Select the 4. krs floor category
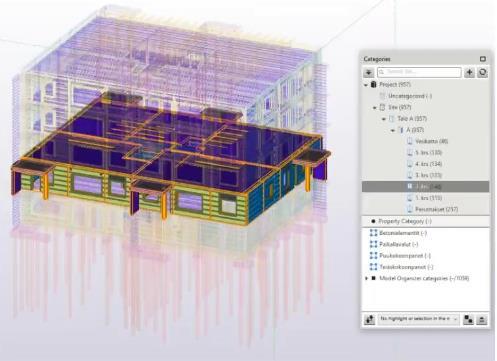The height and width of the screenshot is (361, 497). 424,164
